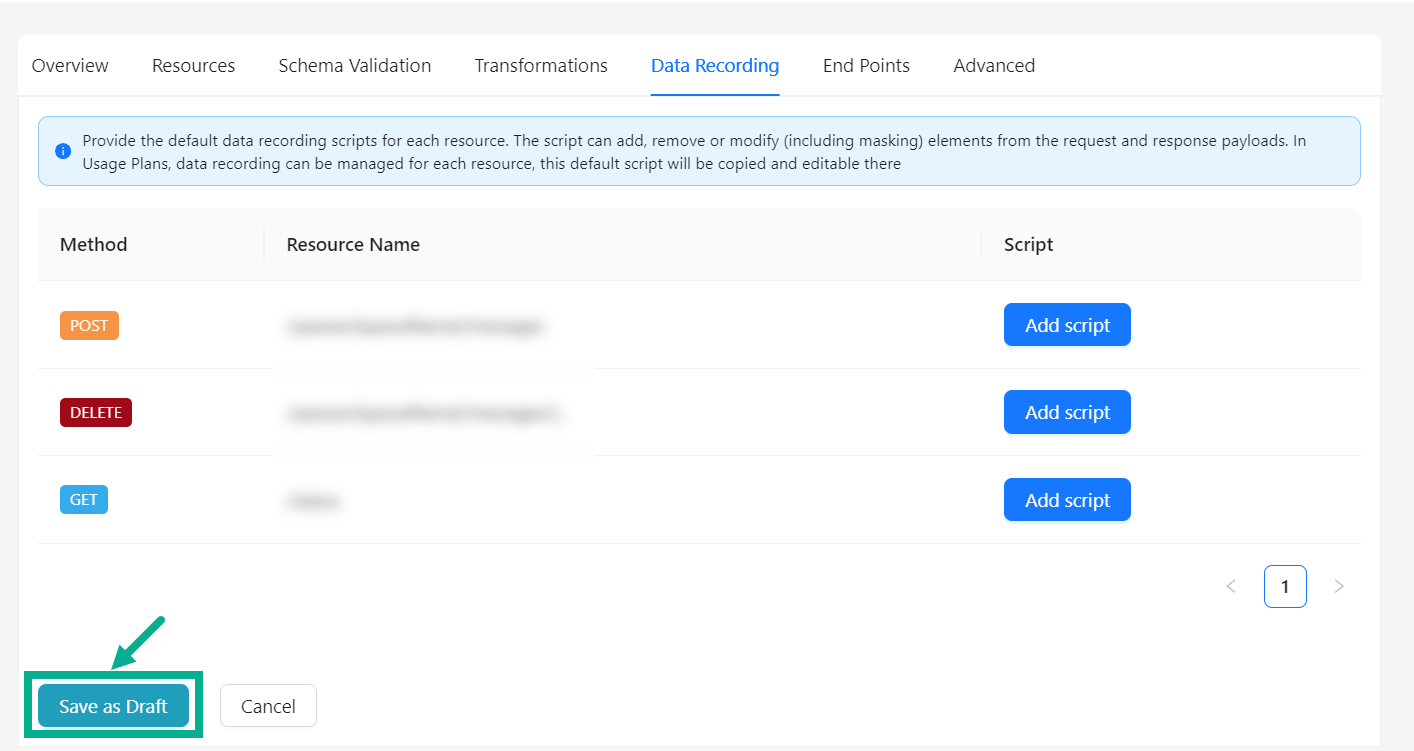Viewport: 1414px width, 751px height.
Task: Open the End Points tab
Action: 866,66
